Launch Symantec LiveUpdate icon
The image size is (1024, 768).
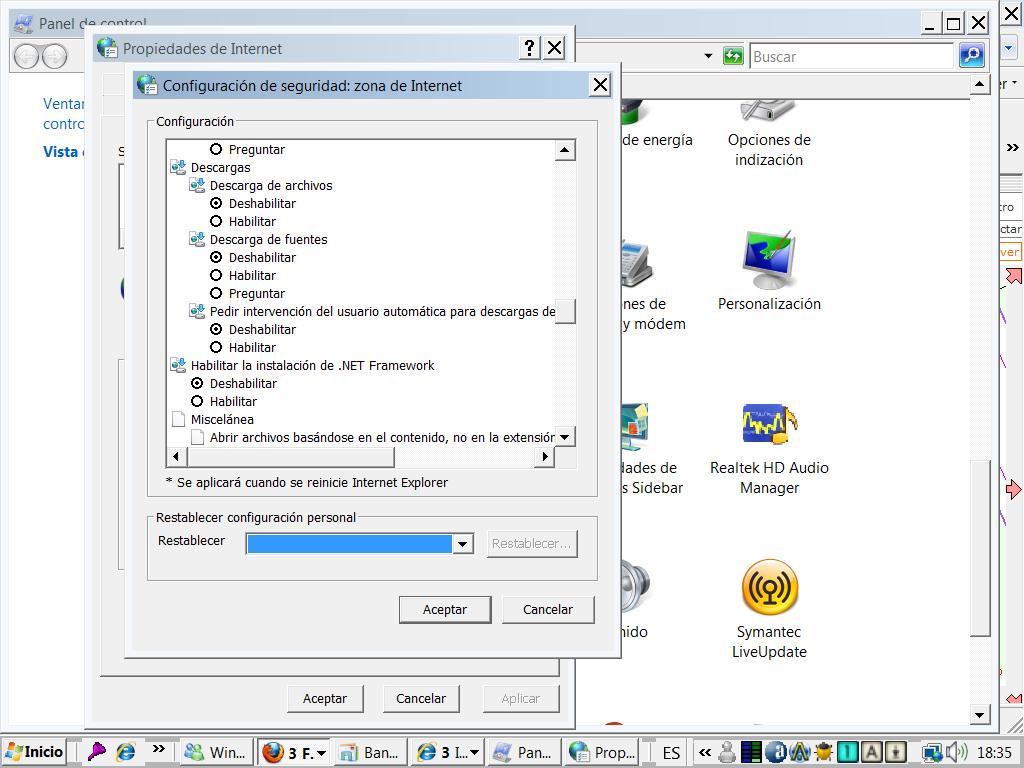click(769, 588)
